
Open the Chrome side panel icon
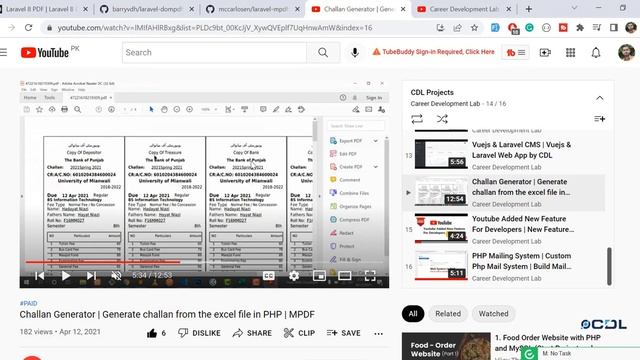pyautogui.click(x=613, y=28)
